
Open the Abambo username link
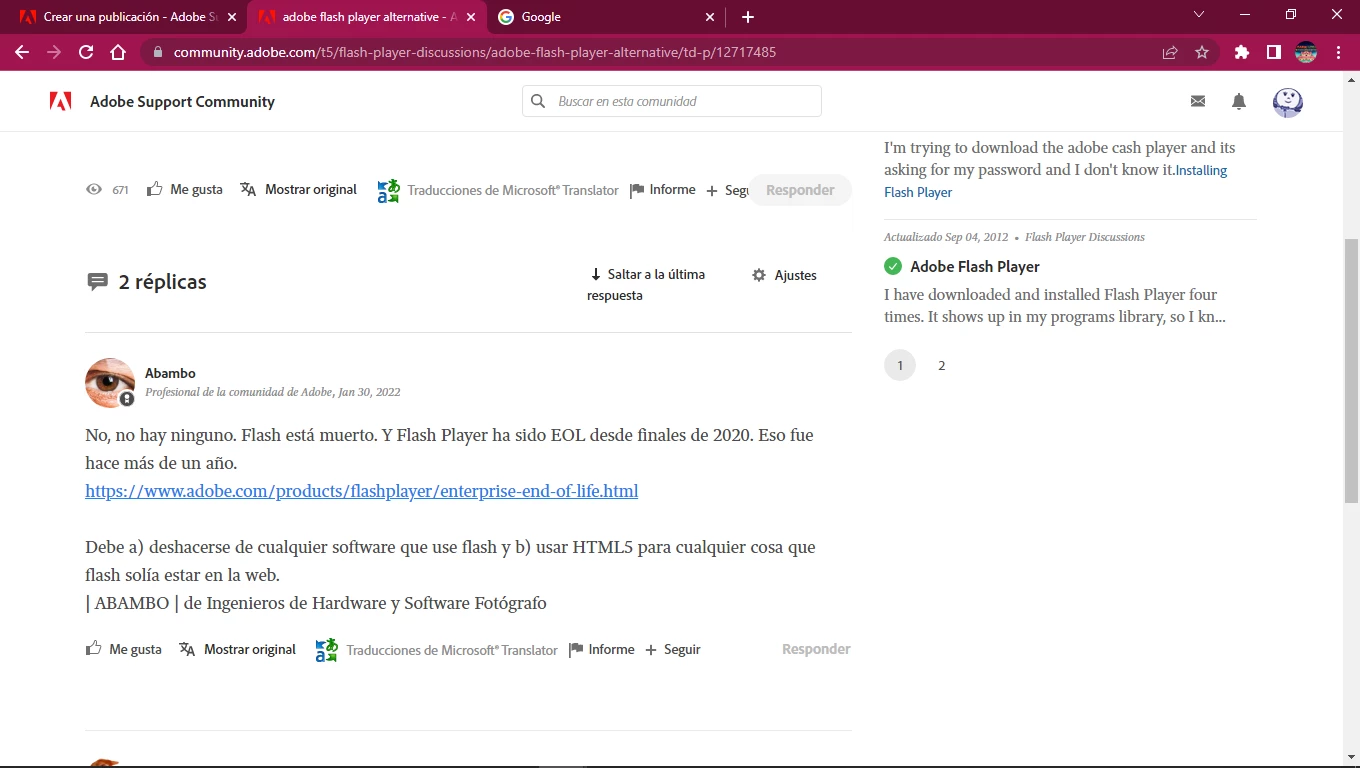tap(170, 373)
